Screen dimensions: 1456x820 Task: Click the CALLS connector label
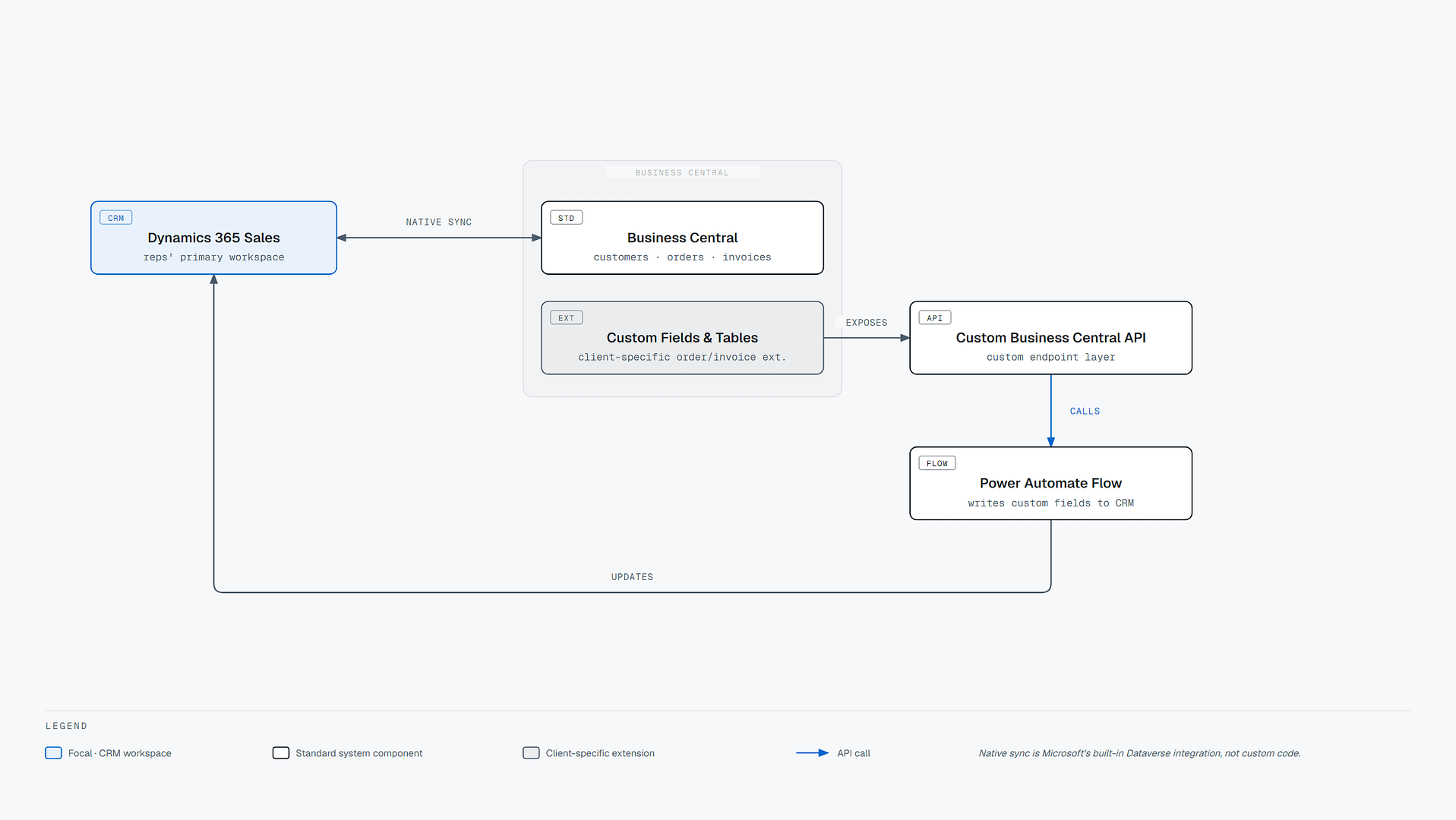[1085, 411]
